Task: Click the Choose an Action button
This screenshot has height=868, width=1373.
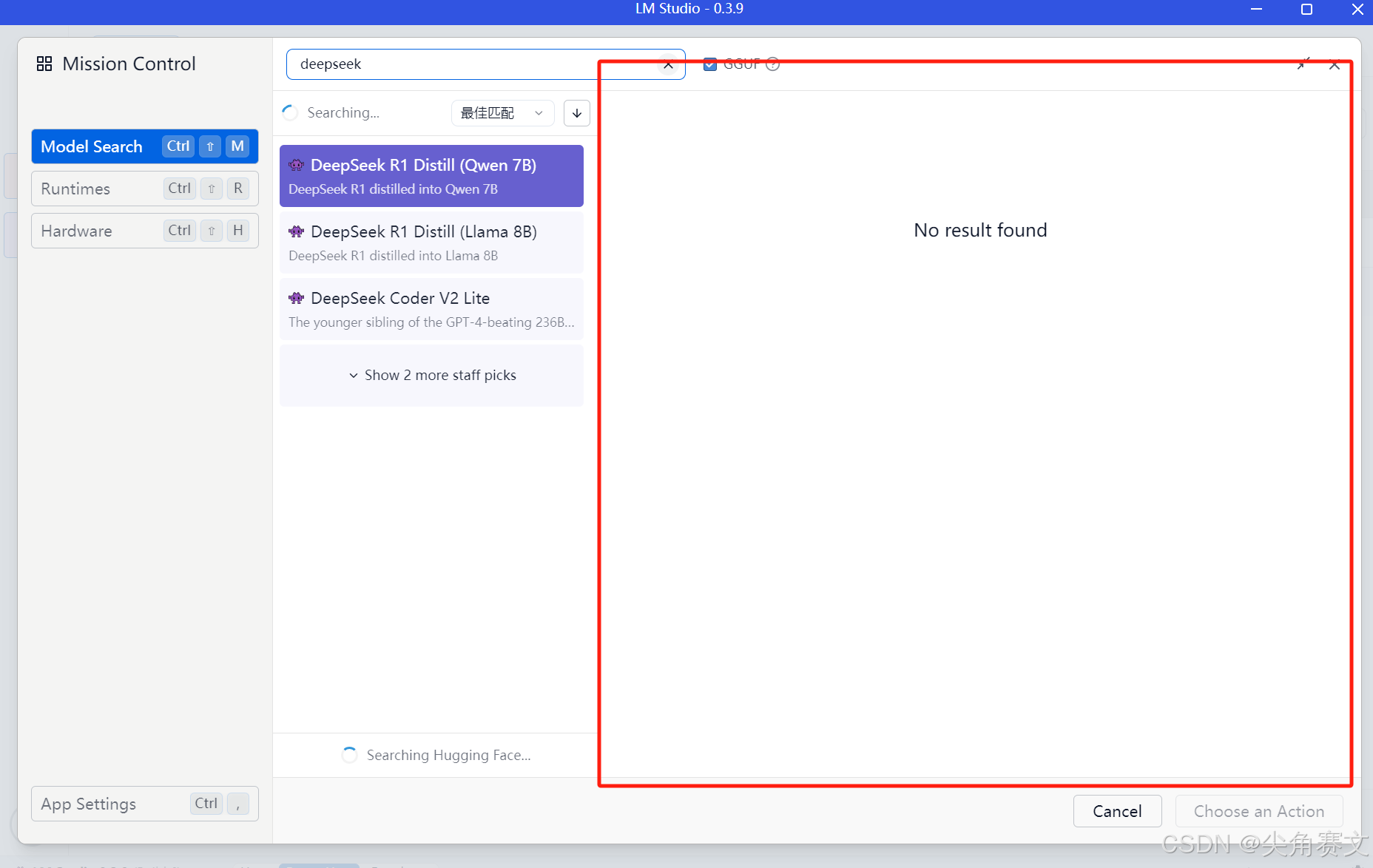Action: [x=1259, y=811]
